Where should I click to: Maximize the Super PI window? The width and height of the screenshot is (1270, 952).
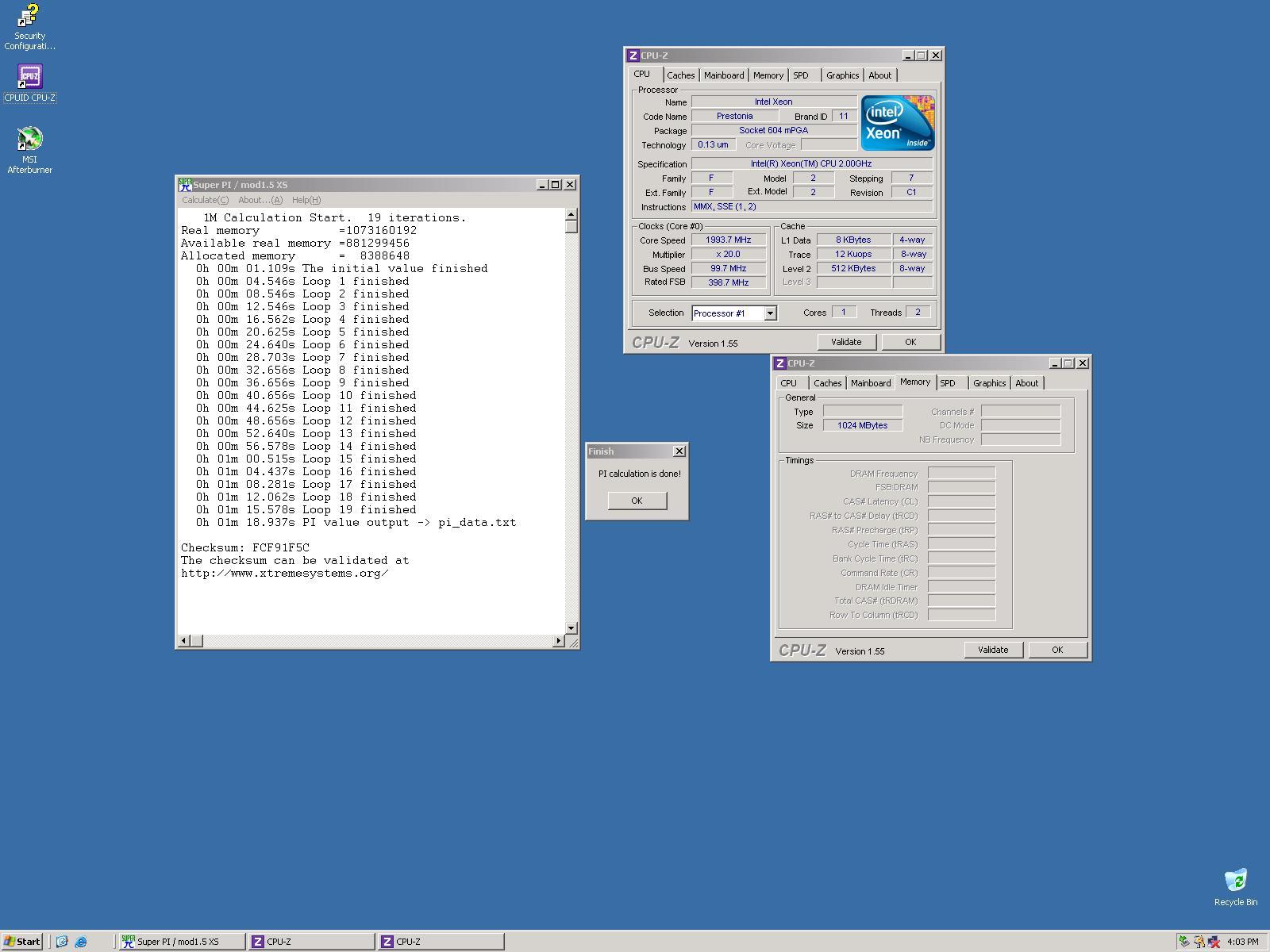coord(555,184)
